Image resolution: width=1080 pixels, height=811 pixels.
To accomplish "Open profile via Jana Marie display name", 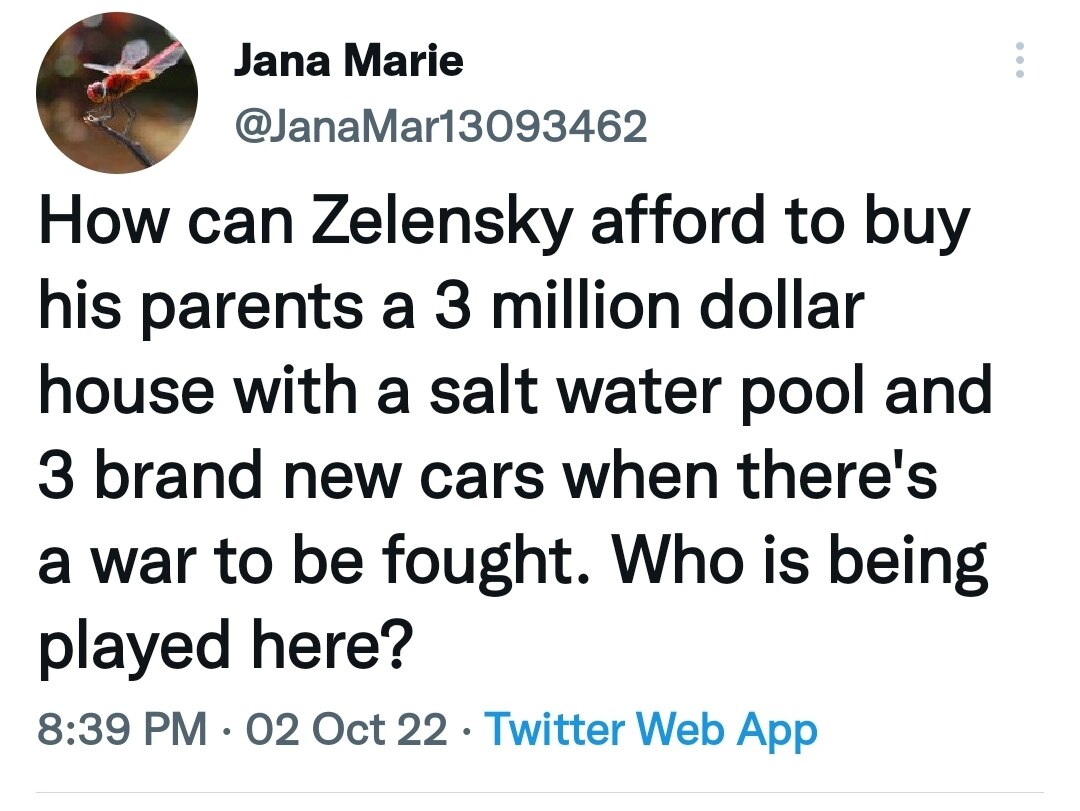I will pyautogui.click(x=348, y=62).
